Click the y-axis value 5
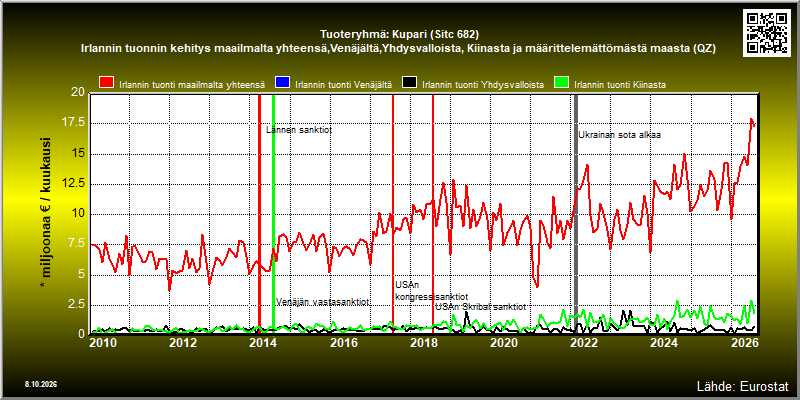The width and height of the screenshot is (800, 400). 81,274
